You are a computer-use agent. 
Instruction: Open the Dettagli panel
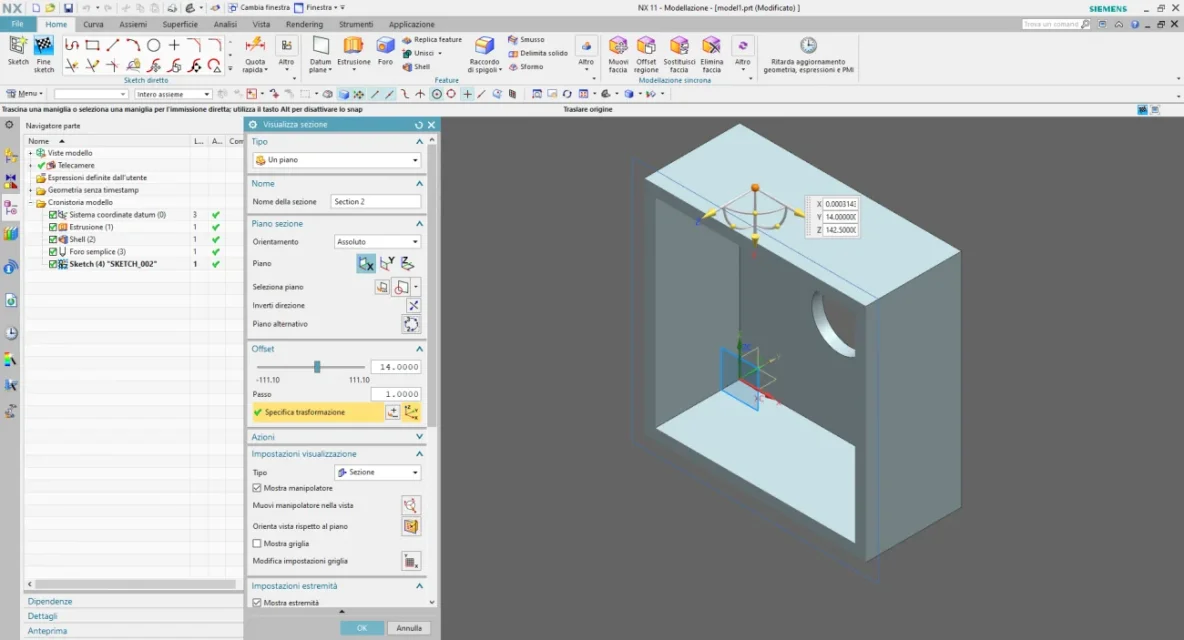pos(42,616)
